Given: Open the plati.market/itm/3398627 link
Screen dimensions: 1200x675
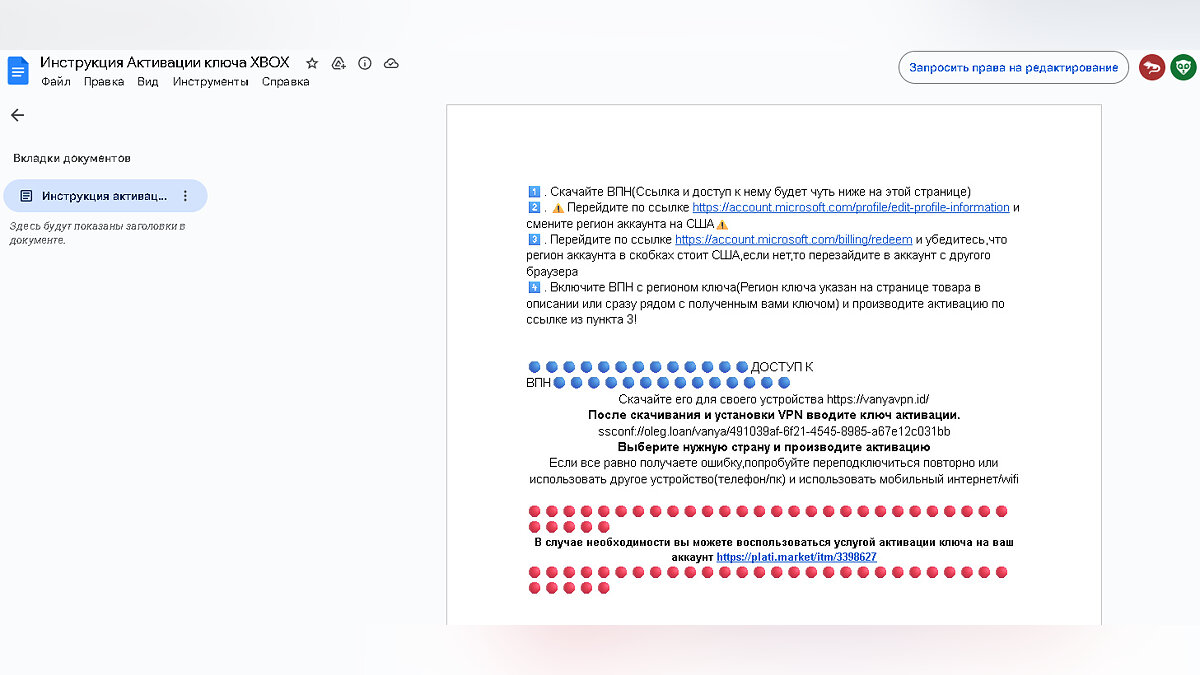Looking at the screenshot, I should click(x=796, y=557).
